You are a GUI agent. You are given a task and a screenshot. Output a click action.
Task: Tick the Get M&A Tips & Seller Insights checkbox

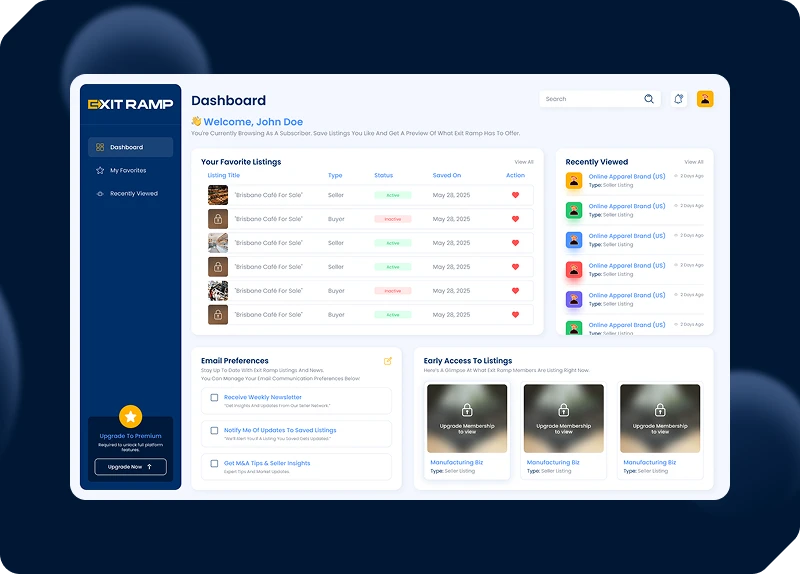pos(214,464)
